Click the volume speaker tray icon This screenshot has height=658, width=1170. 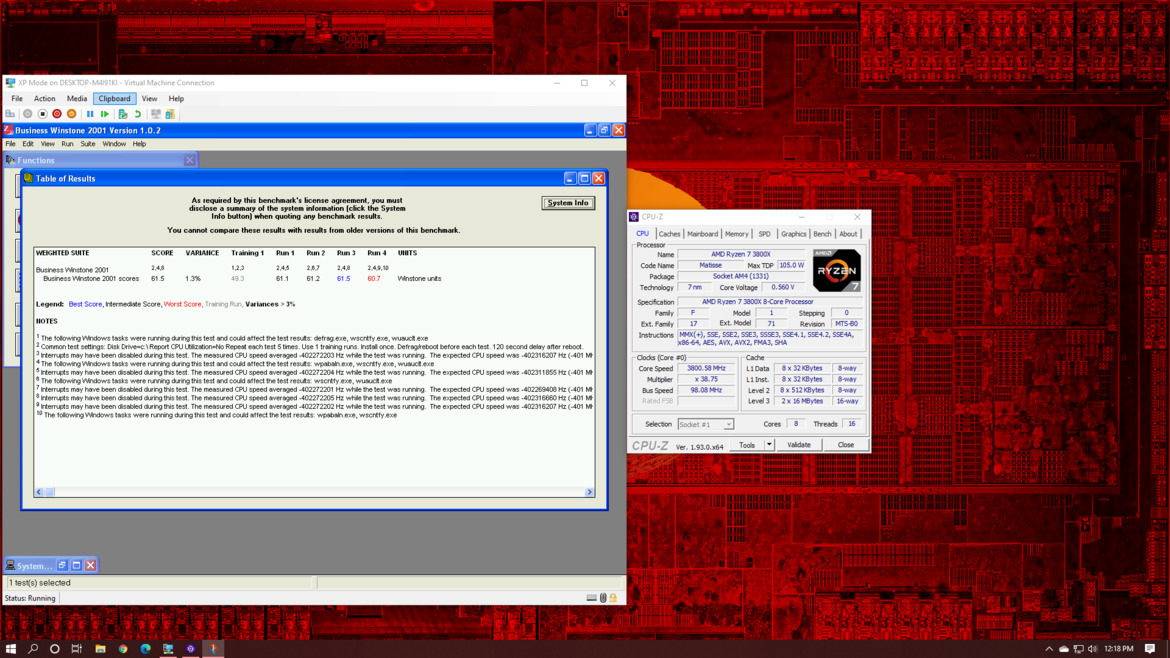(x=1092, y=649)
